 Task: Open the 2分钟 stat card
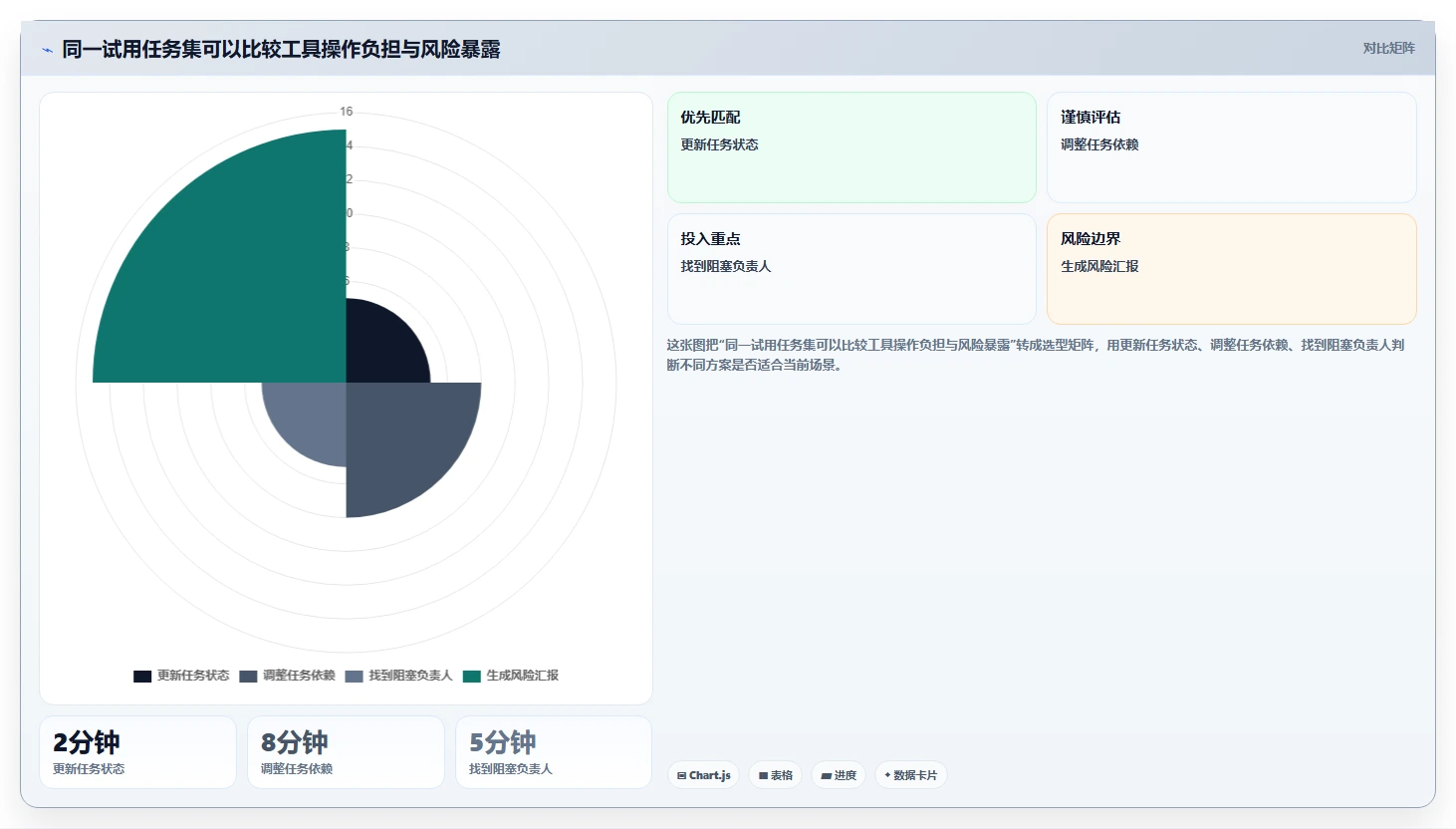coord(137,752)
